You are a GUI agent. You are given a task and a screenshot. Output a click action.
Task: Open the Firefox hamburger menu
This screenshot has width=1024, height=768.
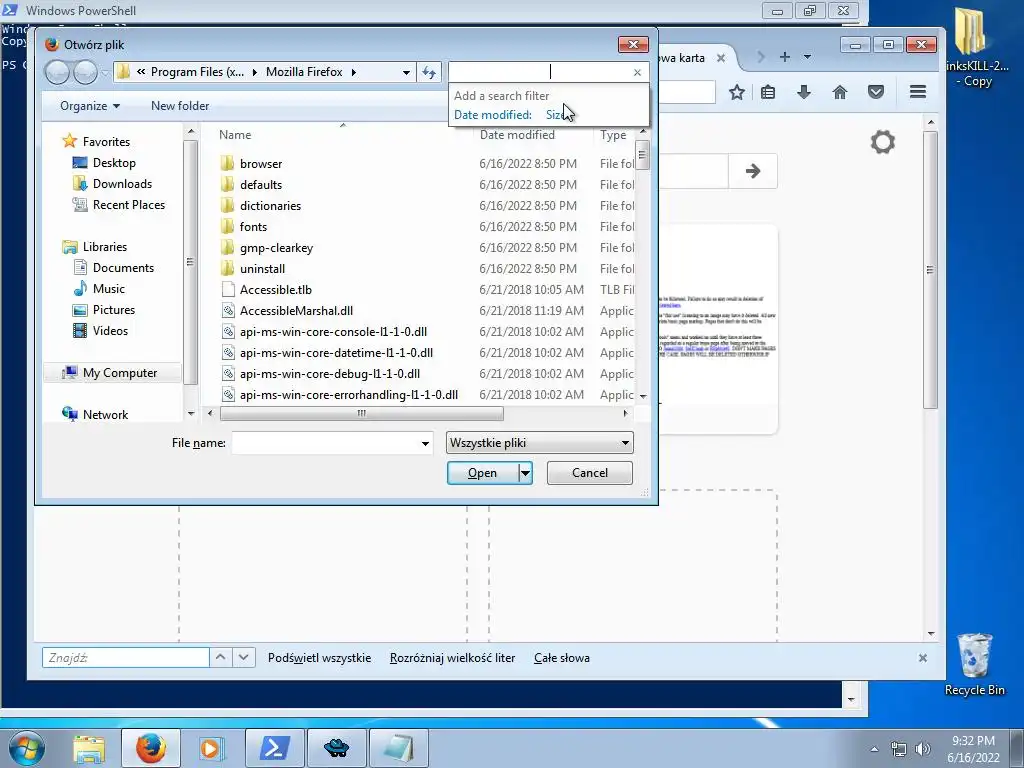[x=918, y=92]
